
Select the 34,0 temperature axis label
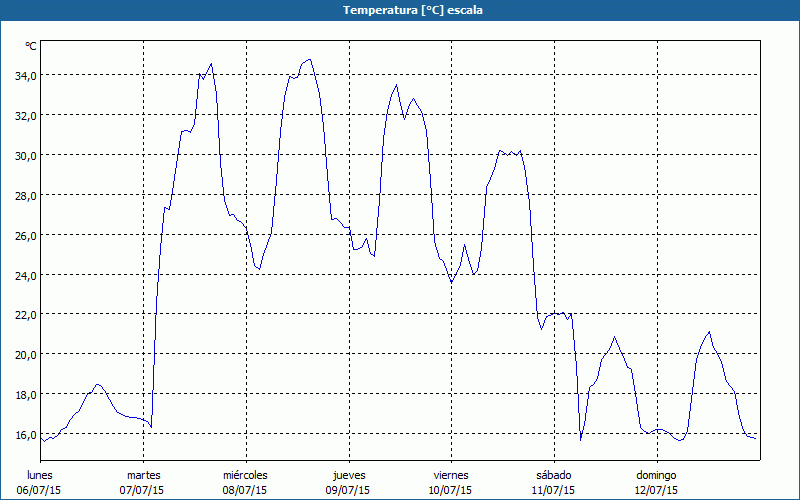click(x=24, y=75)
